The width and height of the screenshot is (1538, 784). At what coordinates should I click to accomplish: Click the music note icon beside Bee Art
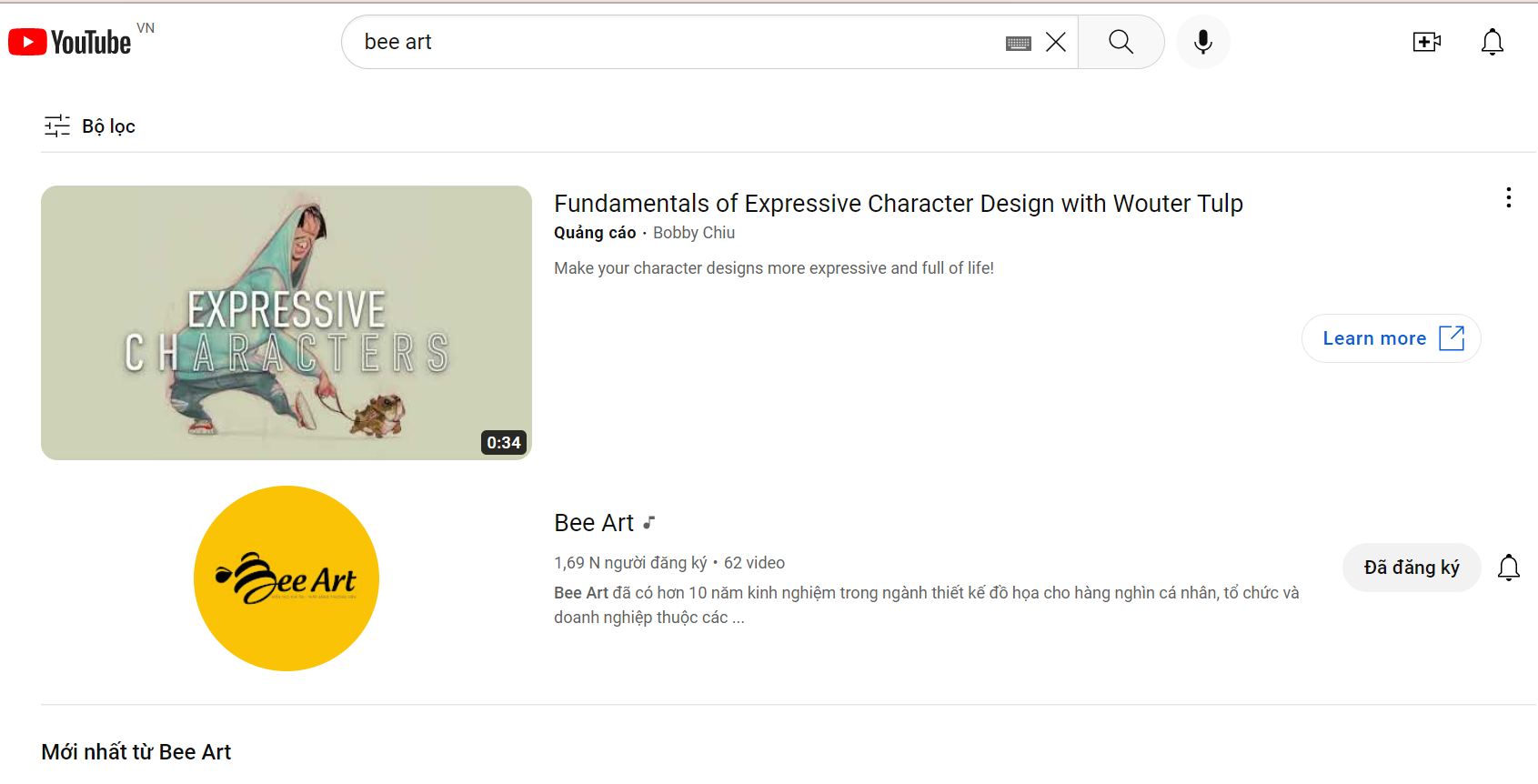(648, 522)
